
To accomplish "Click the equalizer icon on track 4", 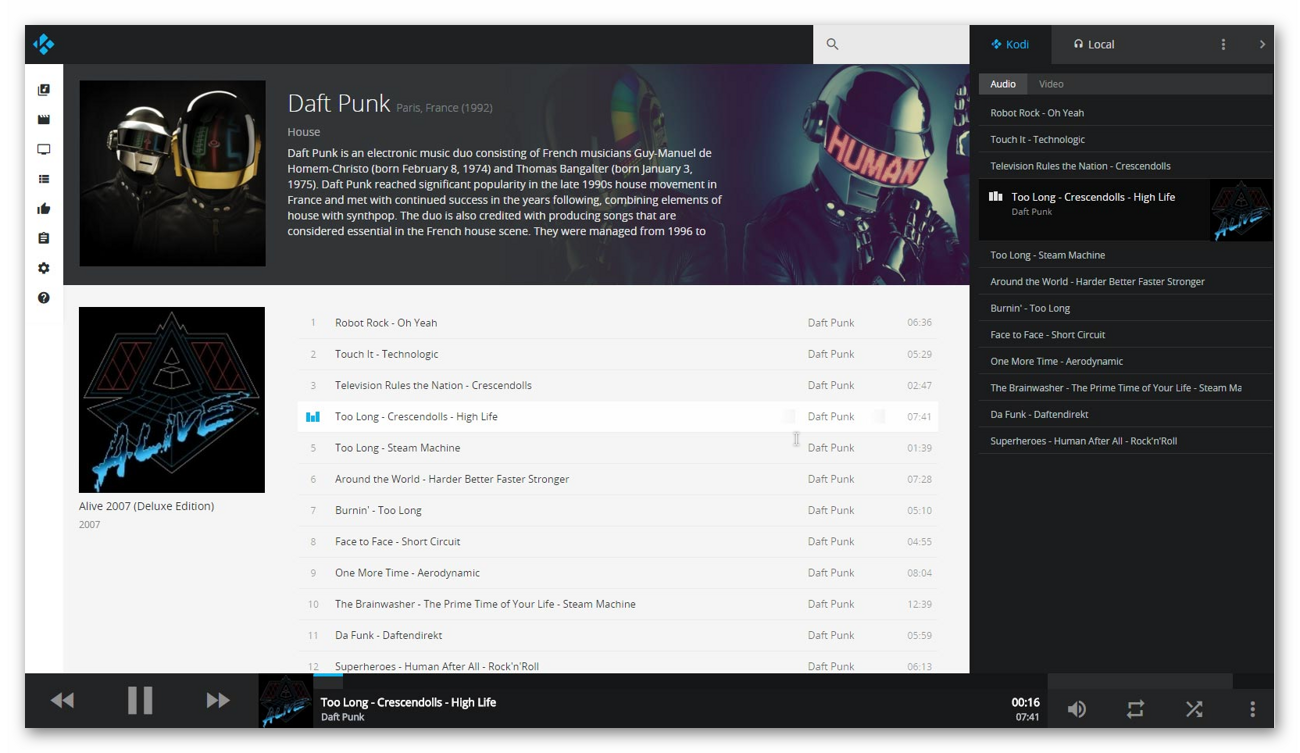I will pyautogui.click(x=313, y=416).
